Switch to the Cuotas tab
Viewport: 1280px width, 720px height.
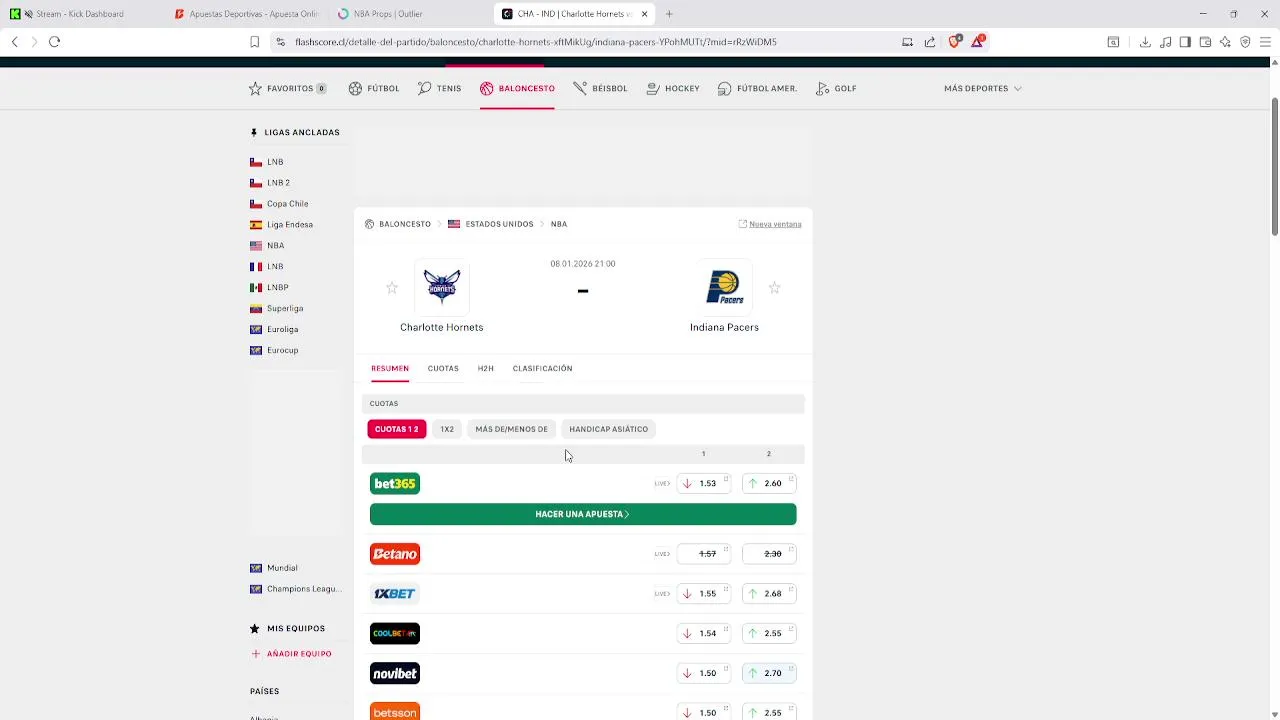pos(443,369)
